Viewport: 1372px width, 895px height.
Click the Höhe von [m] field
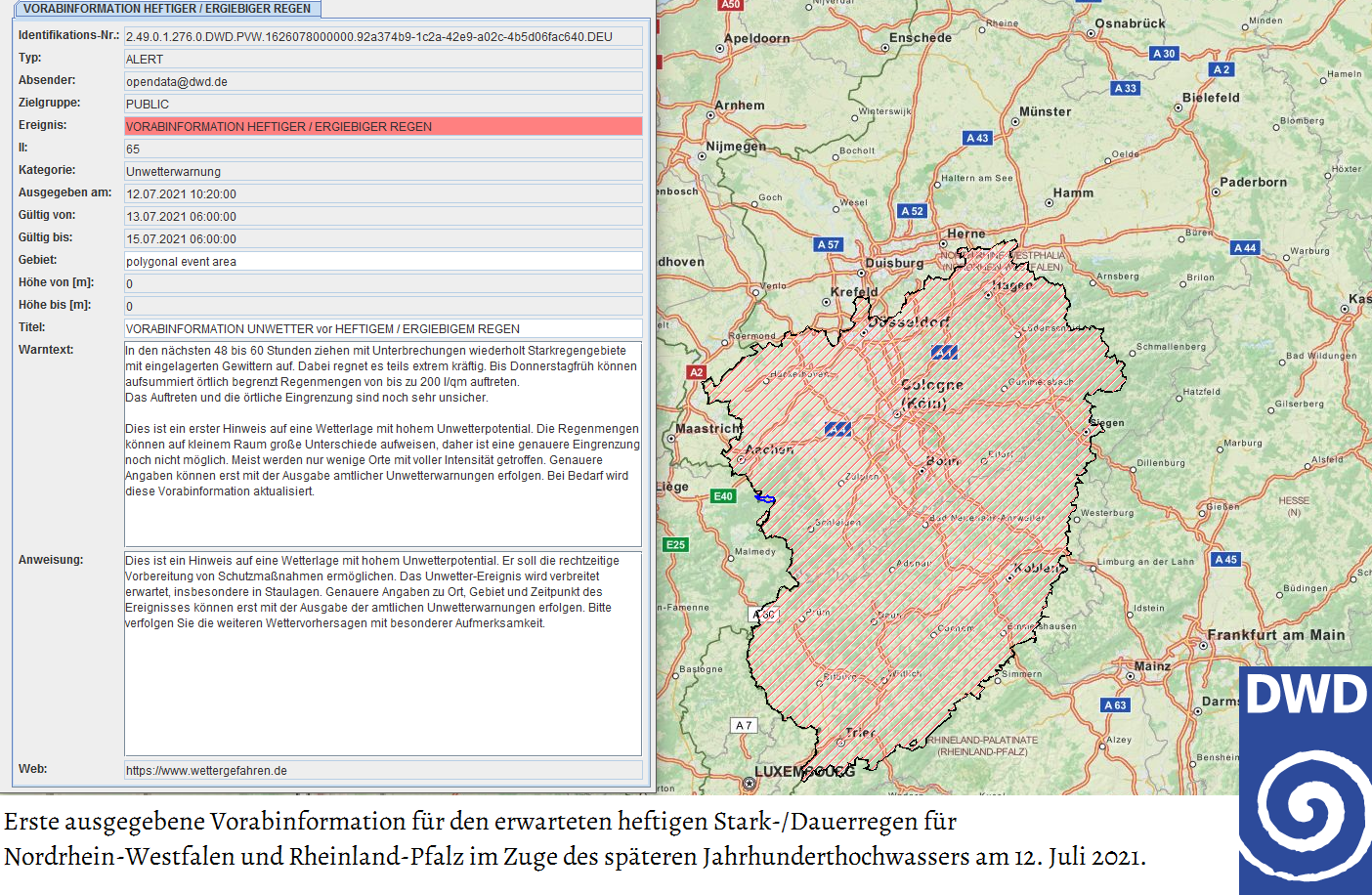383,283
